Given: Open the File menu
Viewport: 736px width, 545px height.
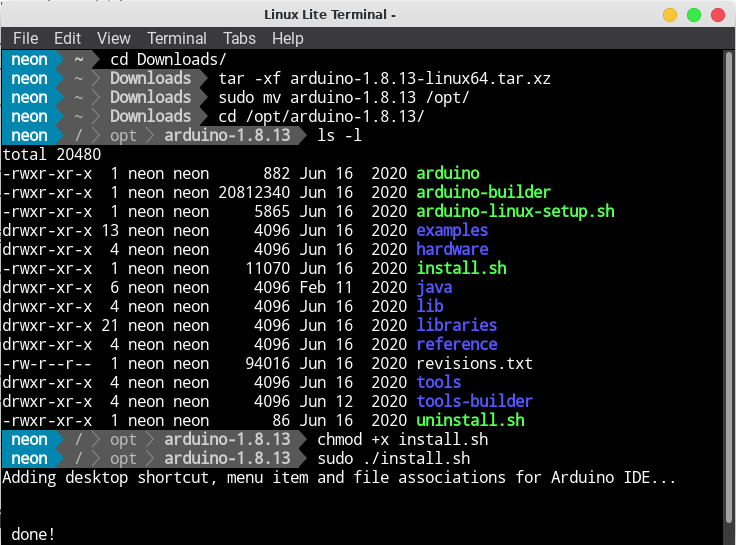Looking at the screenshot, I should (25, 38).
